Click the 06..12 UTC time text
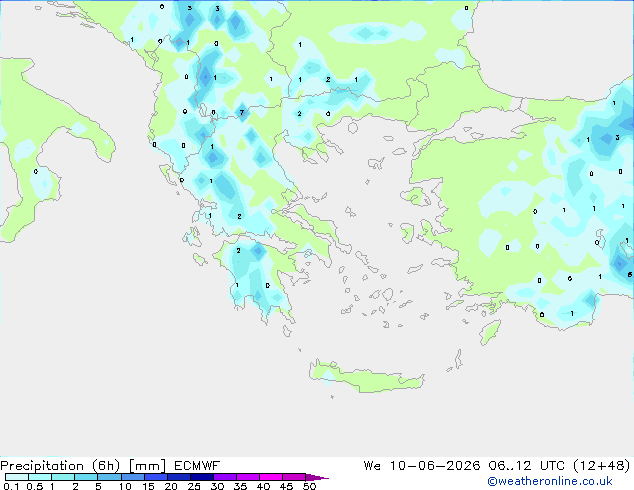Viewport: 634px width, 490px height. (526, 466)
